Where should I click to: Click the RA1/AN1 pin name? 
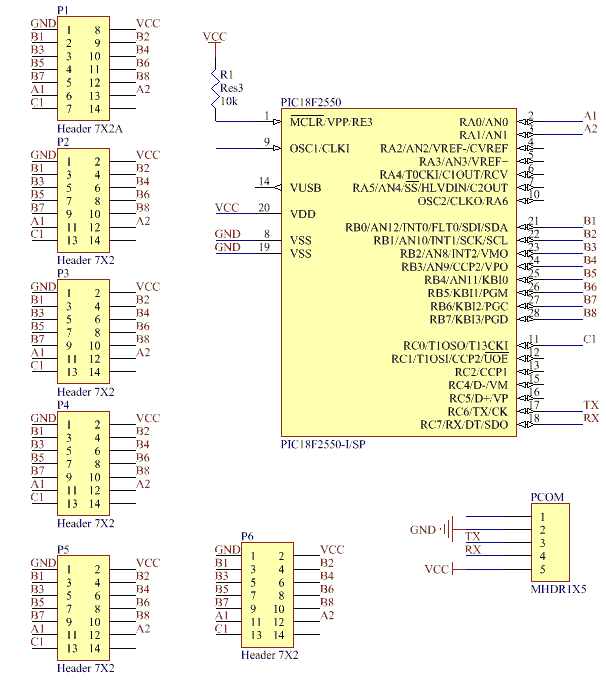483,135
